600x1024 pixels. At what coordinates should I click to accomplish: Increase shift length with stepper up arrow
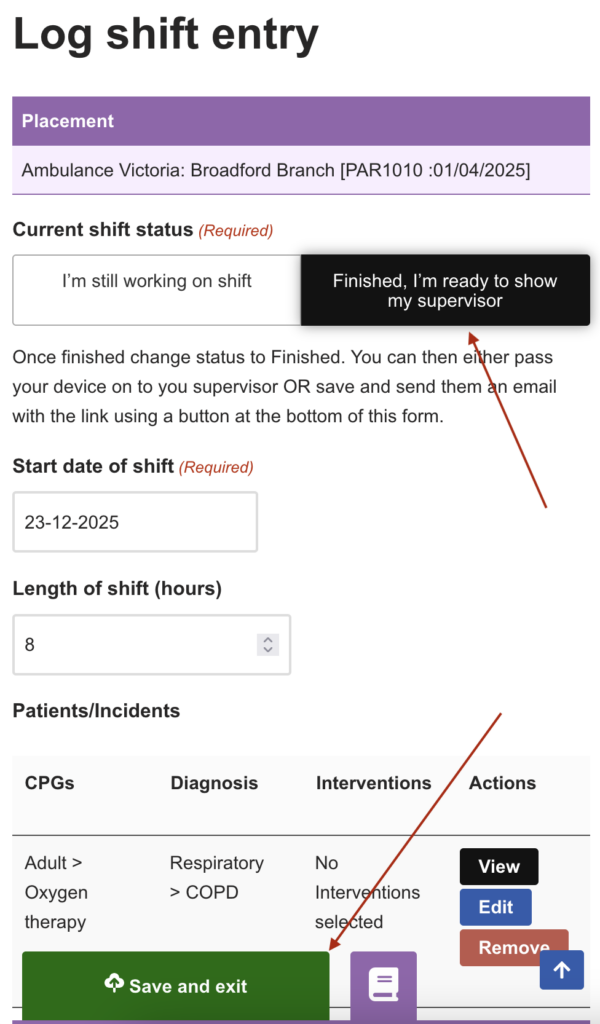pos(267,640)
